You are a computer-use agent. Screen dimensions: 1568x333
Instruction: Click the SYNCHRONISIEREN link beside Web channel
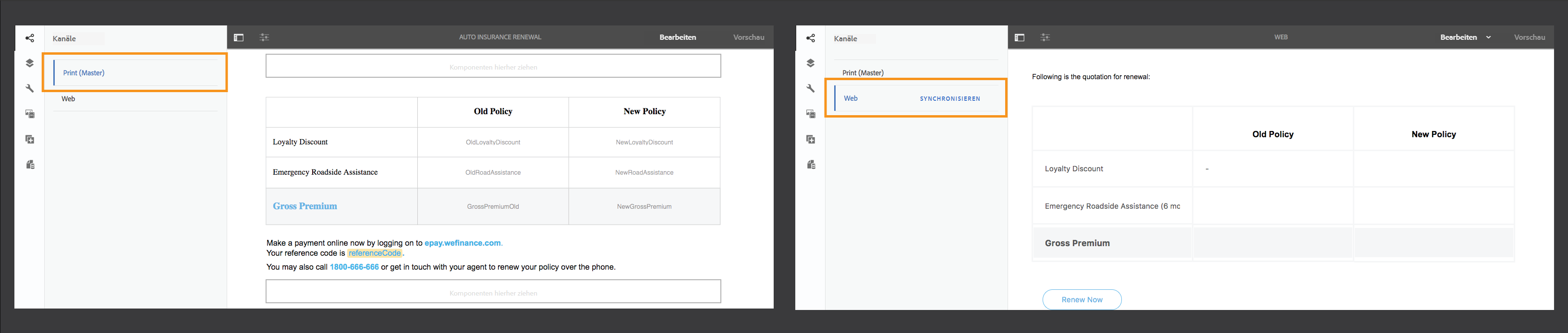[949, 99]
